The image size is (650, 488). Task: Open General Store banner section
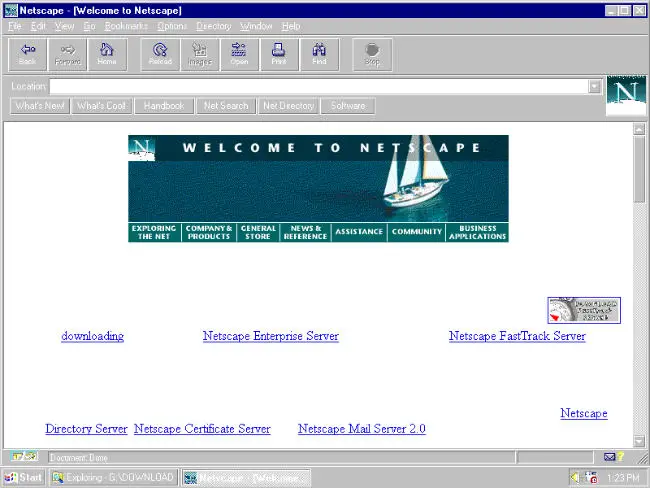point(258,232)
